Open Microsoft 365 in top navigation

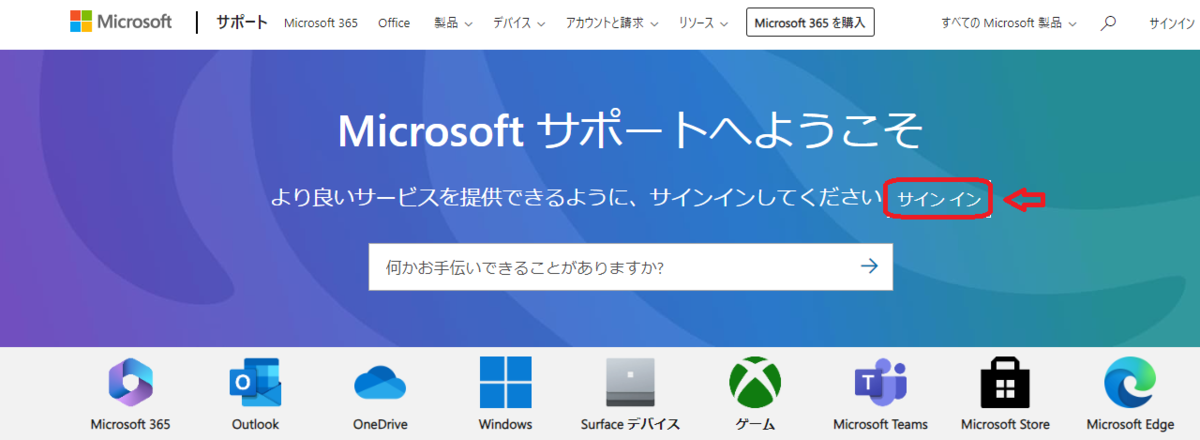(x=322, y=23)
